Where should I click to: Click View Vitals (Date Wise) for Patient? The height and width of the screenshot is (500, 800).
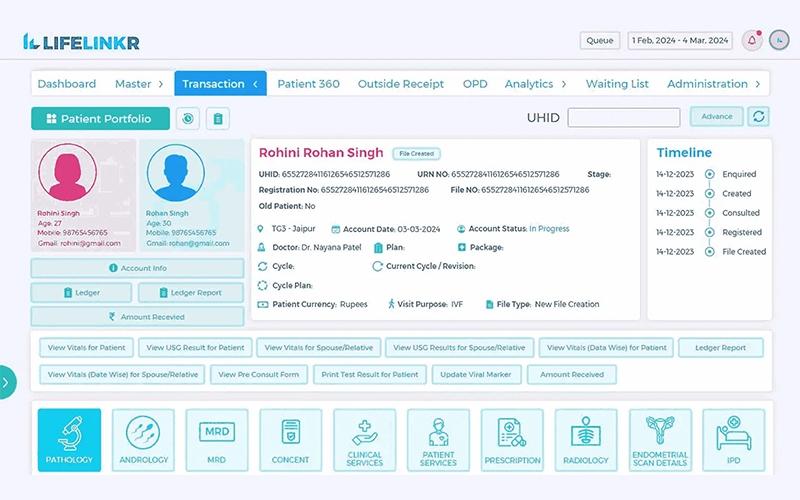click(x=606, y=347)
